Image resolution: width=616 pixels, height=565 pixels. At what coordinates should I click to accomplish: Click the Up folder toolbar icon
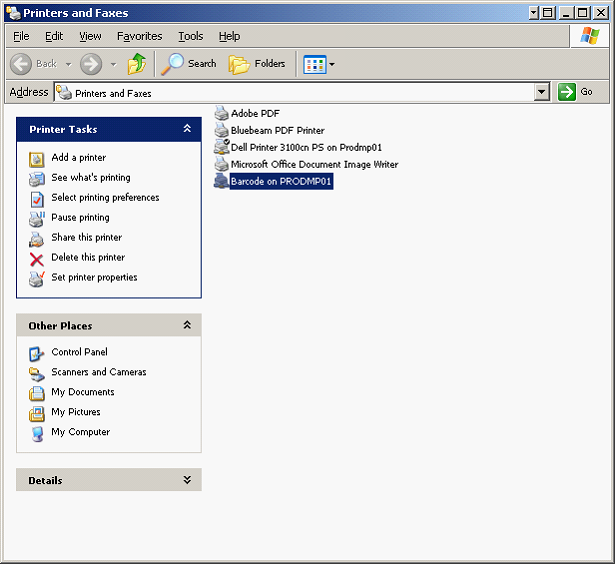pos(137,64)
